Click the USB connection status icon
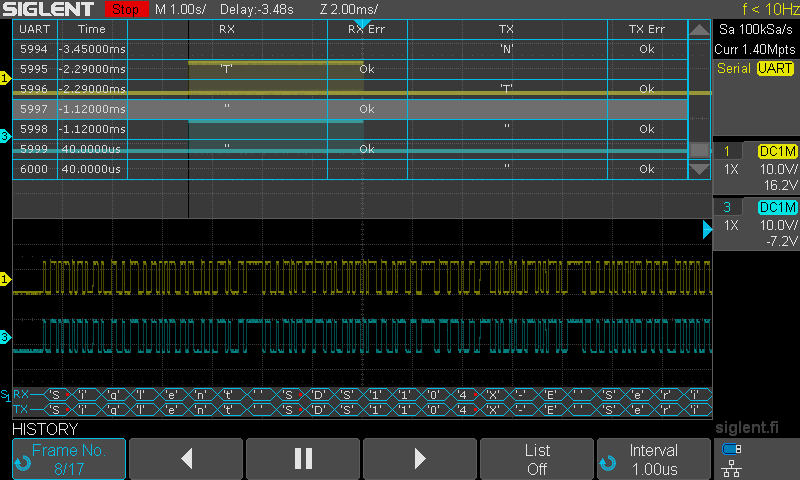 [732, 449]
